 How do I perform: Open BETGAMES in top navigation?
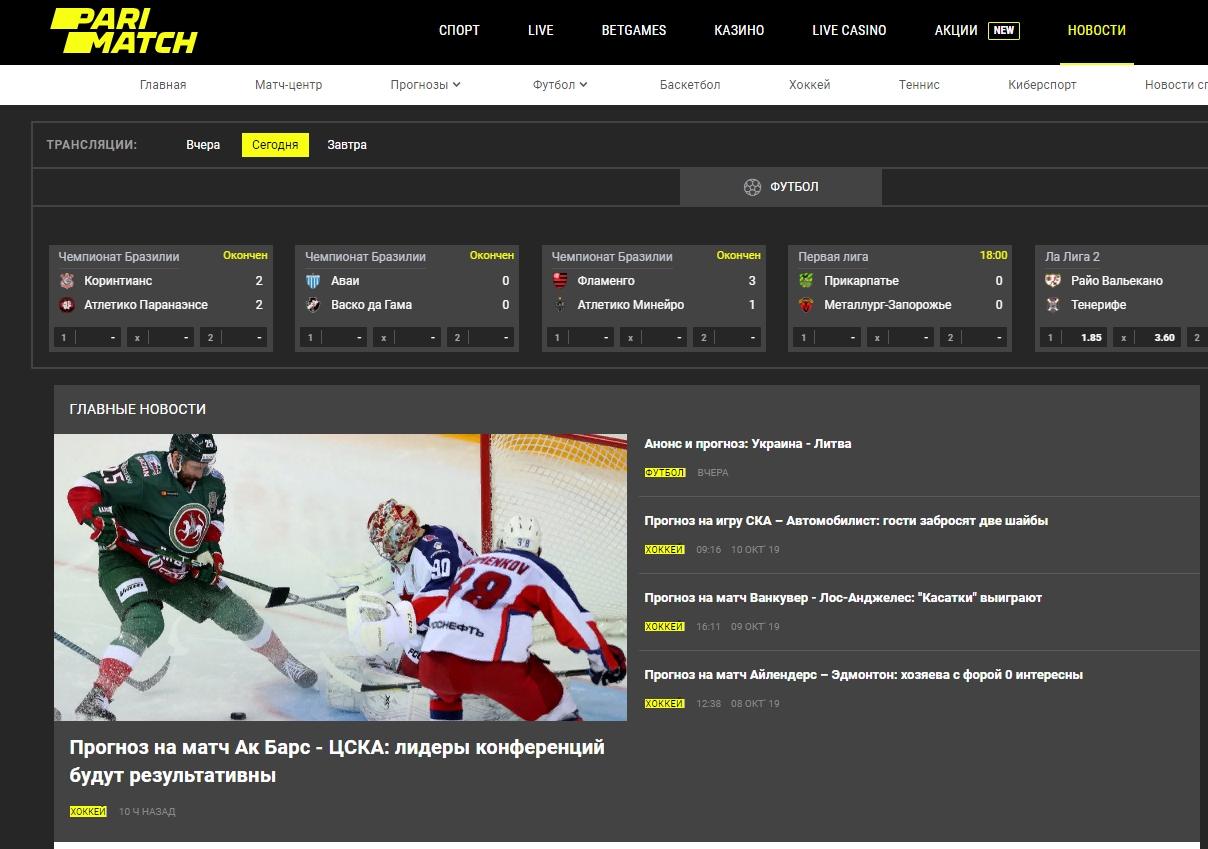point(634,30)
